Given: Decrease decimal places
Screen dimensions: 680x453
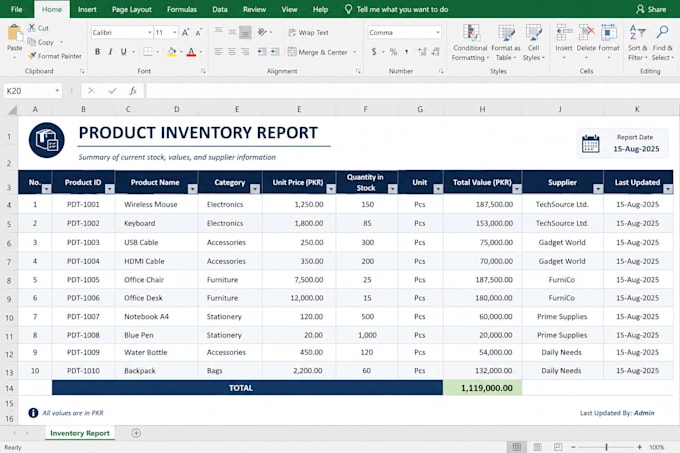Looking at the screenshot, I should point(435,52).
